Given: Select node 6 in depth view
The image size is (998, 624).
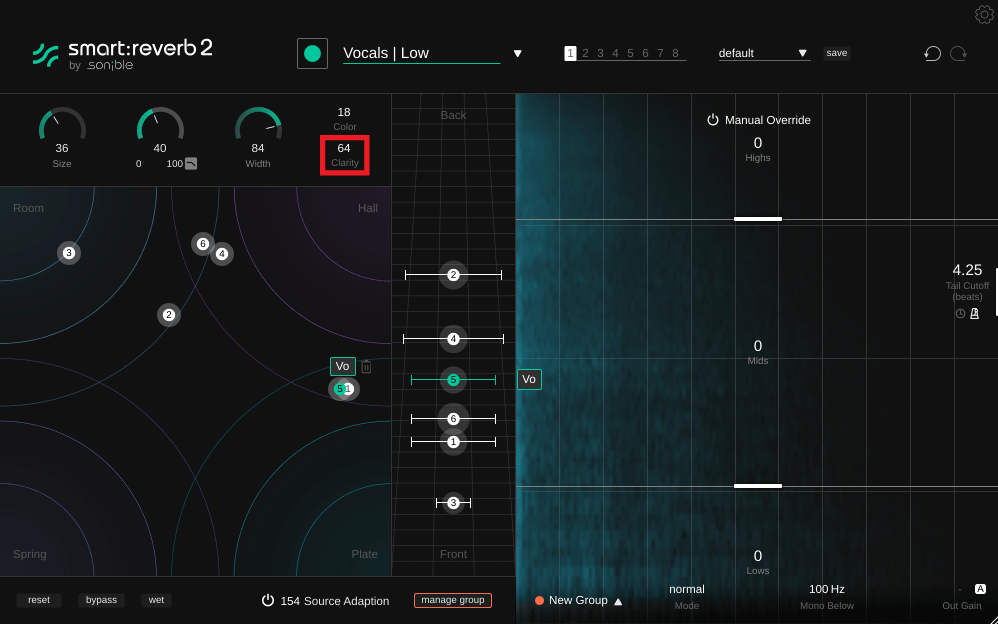Looking at the screenshot, I should point(453,419).
